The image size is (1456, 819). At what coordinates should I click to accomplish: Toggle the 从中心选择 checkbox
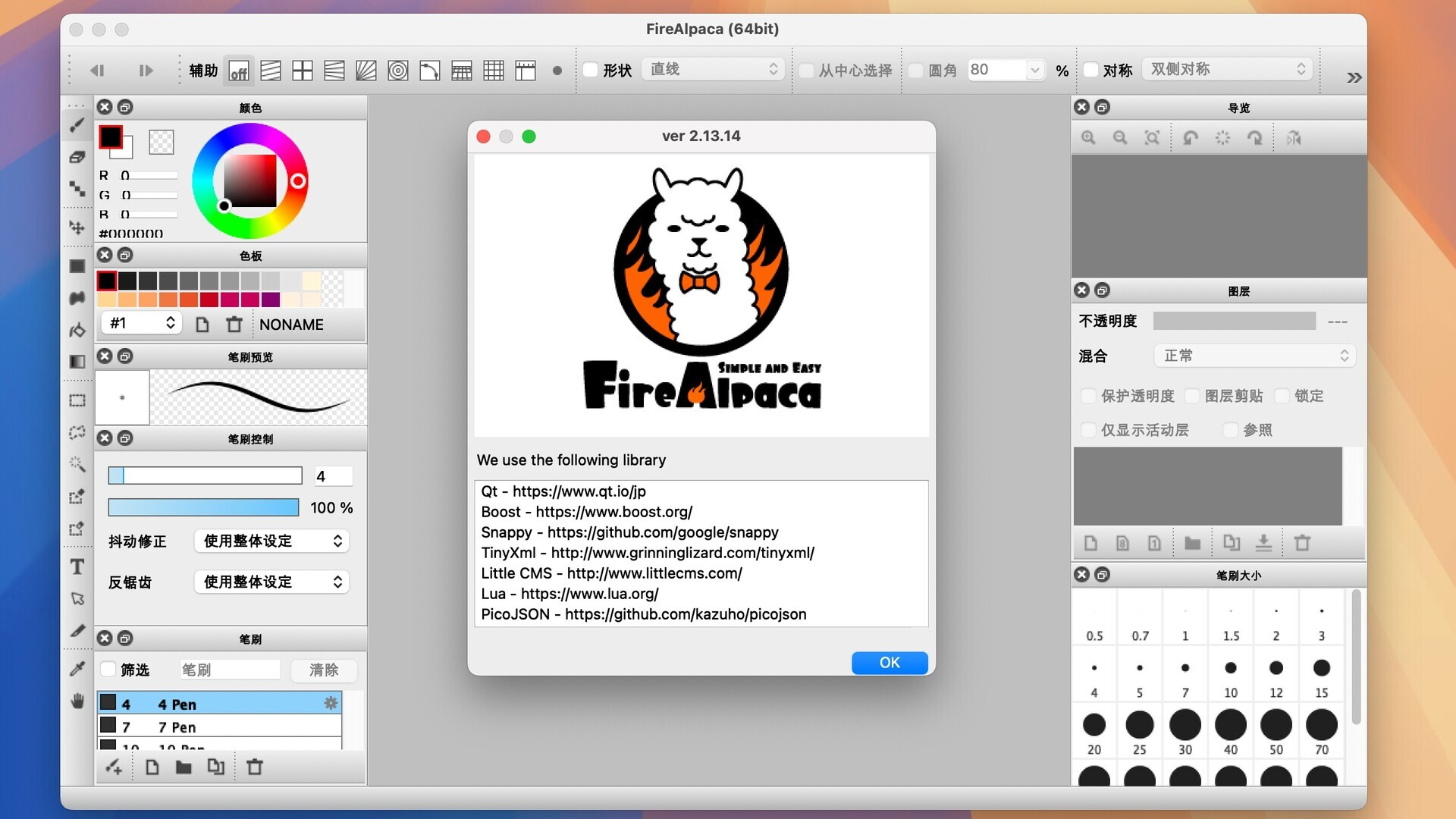click(806, 71)
